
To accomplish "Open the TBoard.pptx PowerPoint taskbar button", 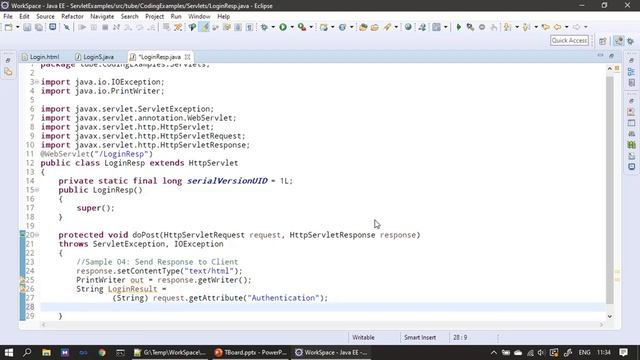I will point(250,352).
